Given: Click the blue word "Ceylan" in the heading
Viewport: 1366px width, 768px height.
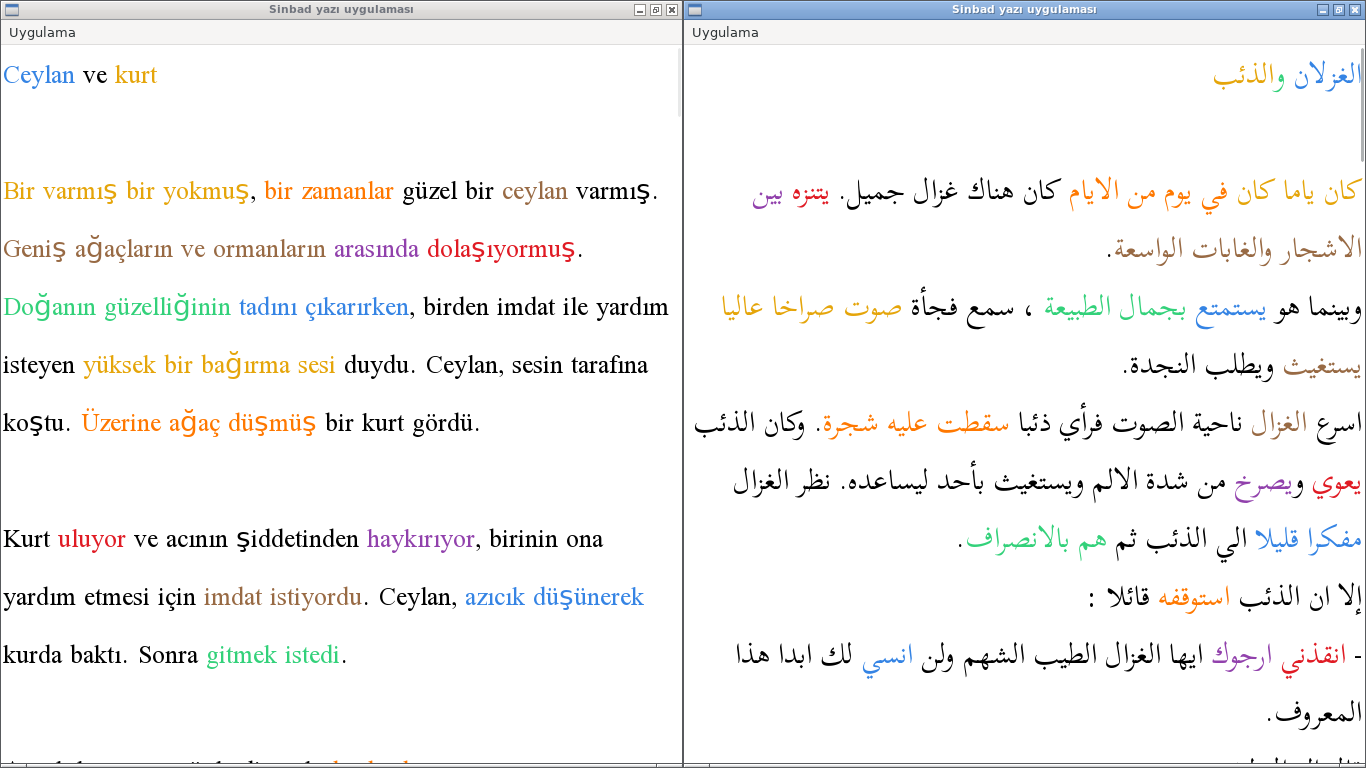Looking at the screenshot, I should point(39,76).
